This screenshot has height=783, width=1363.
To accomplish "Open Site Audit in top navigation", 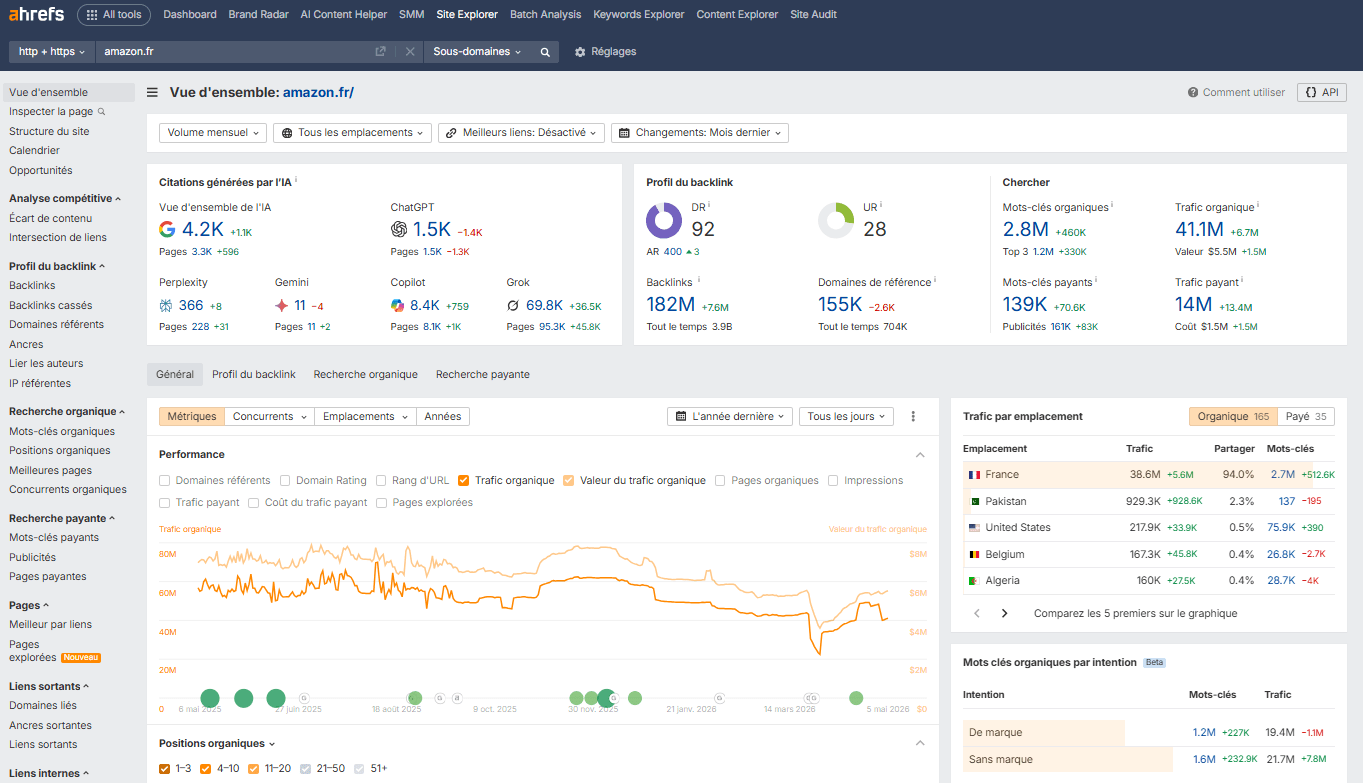I will [814, 15].
